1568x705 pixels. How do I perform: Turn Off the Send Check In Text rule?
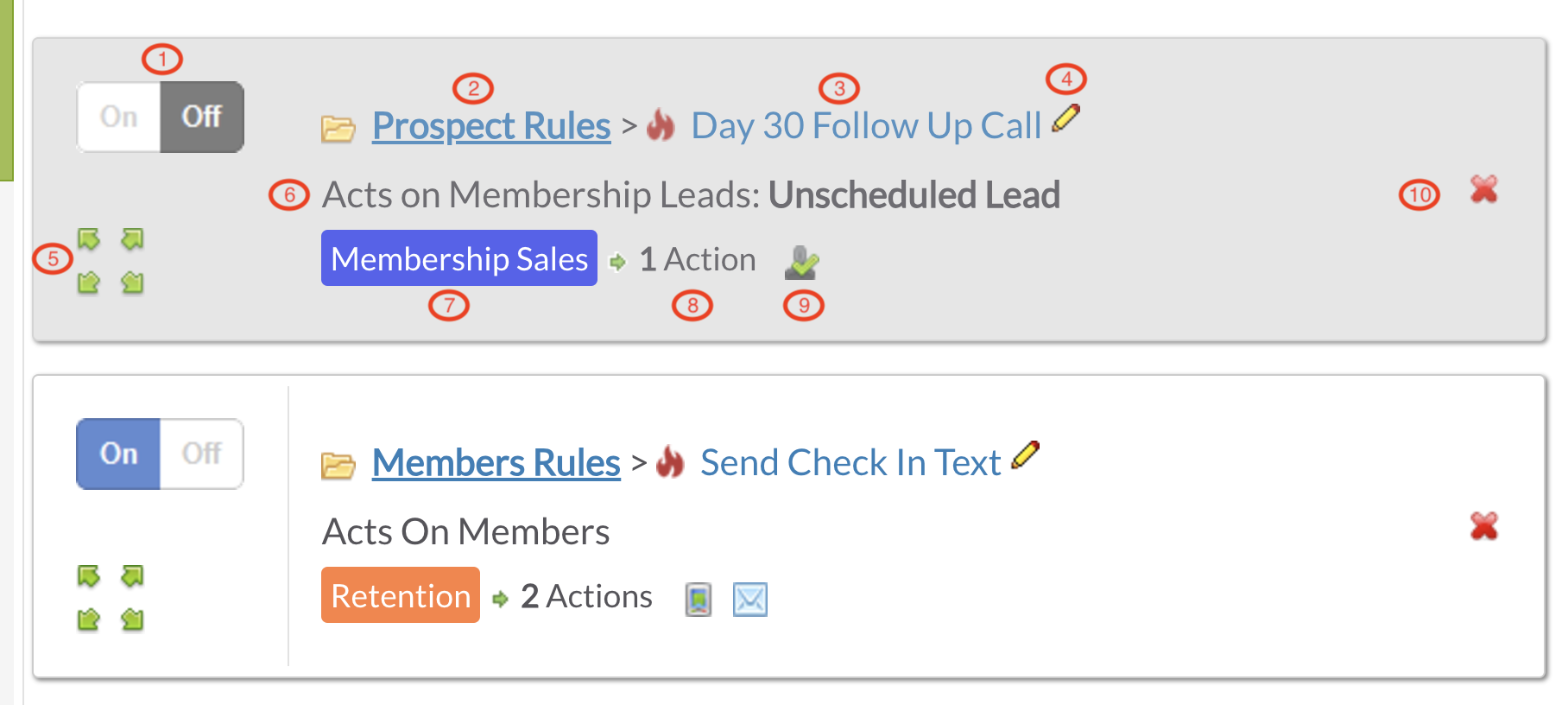pyautogui.click(x=202, y=454)
